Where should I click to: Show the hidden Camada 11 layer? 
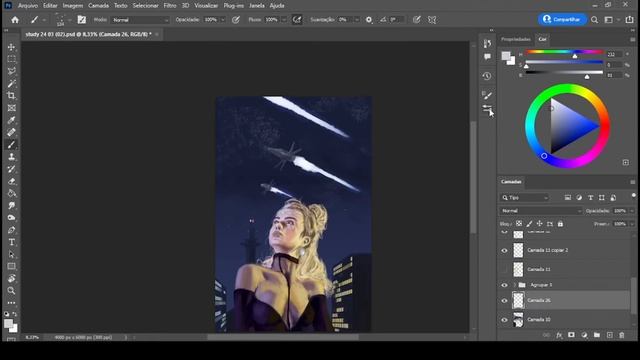coord(504,269)
